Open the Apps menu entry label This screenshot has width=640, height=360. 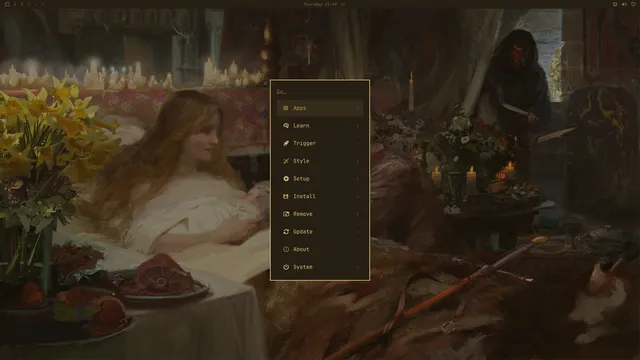point(300,108)
